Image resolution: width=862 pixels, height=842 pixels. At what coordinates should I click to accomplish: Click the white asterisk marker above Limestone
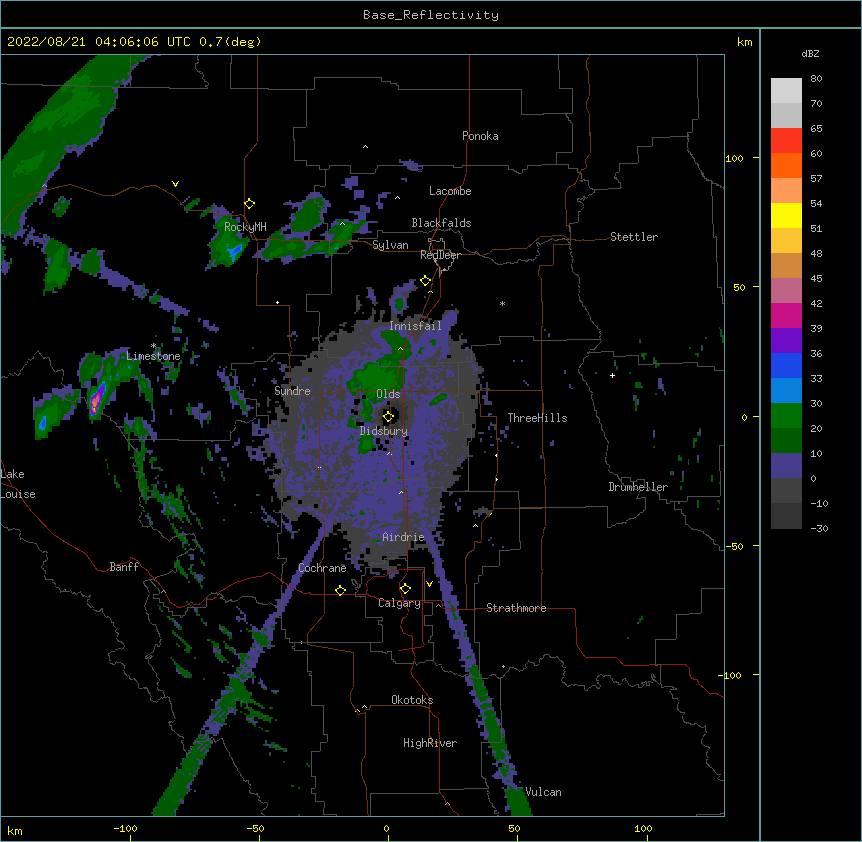point(154,346)
